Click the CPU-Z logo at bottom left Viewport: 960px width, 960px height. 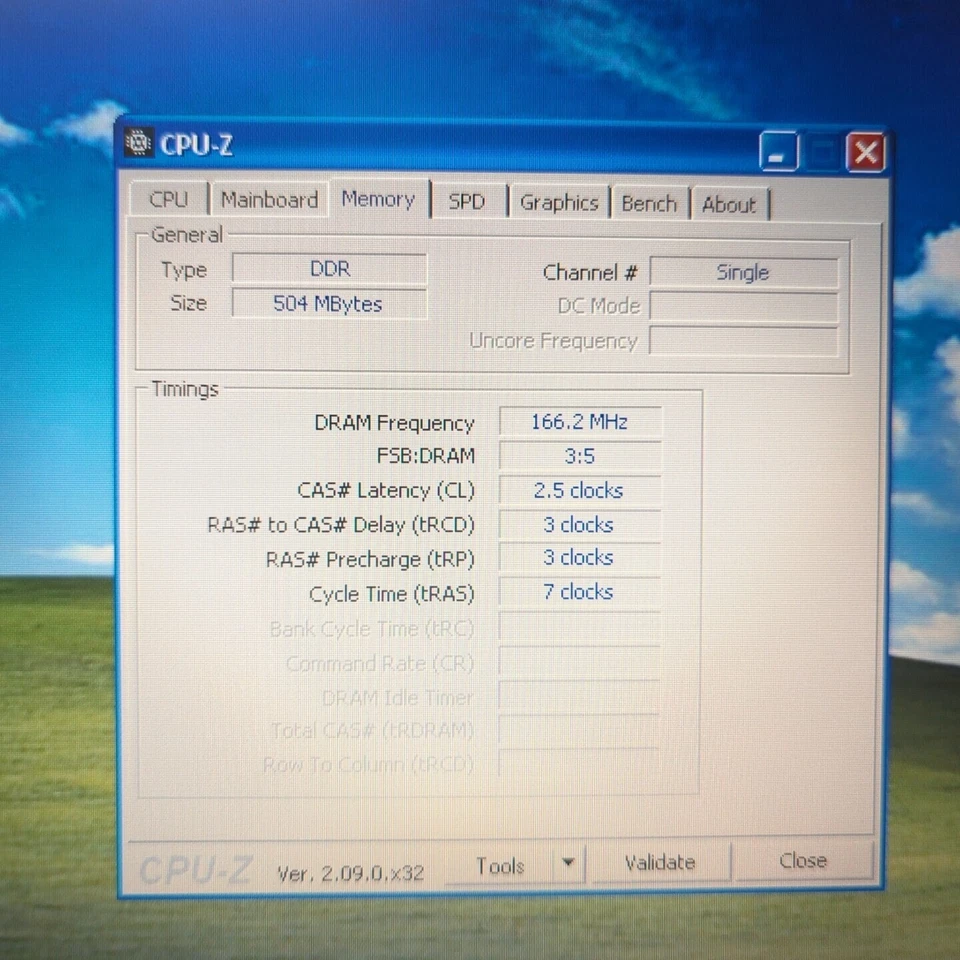coord(197,868)
